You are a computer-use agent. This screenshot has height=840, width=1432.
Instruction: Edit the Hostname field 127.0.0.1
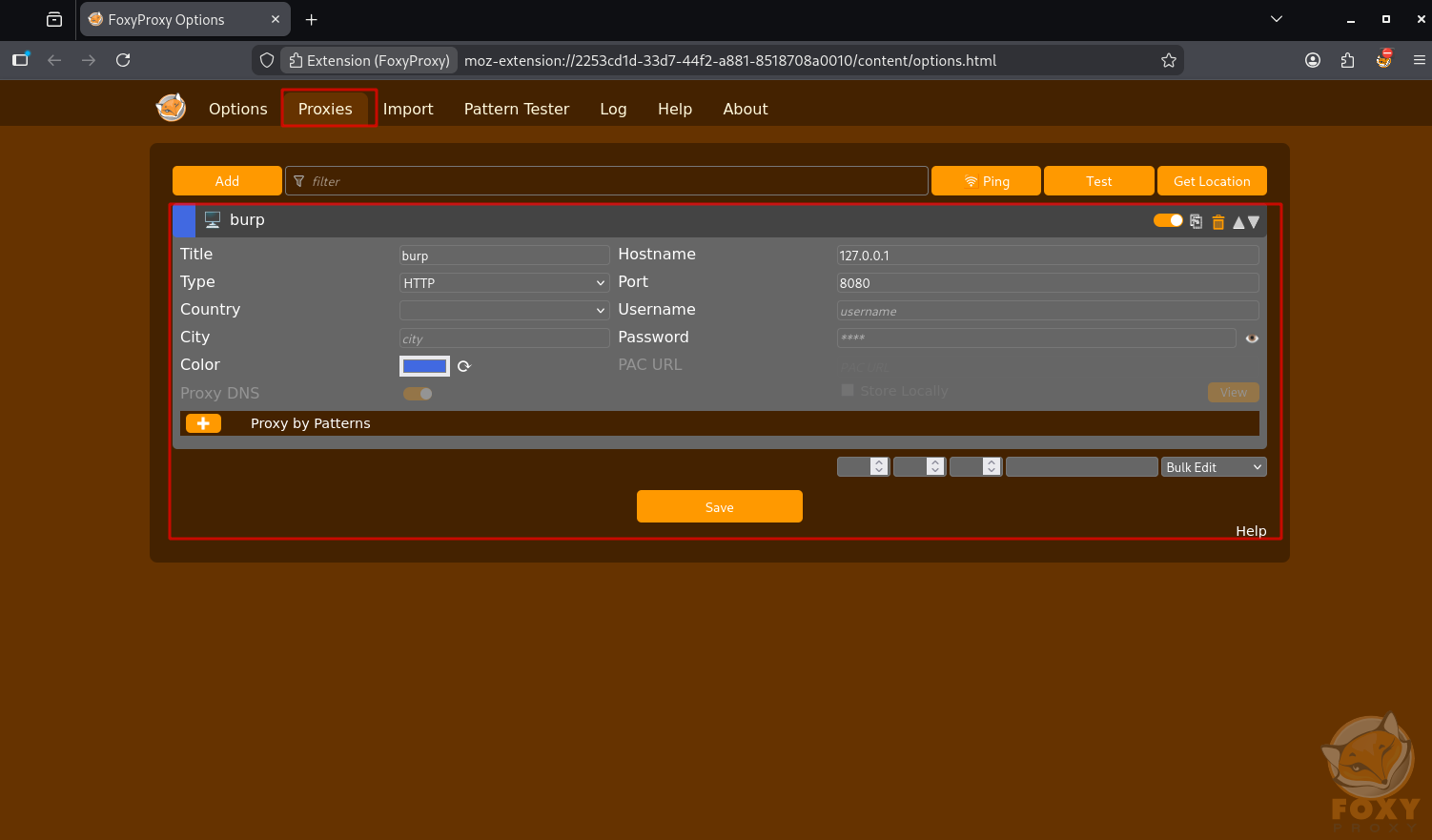(1048, 256)
